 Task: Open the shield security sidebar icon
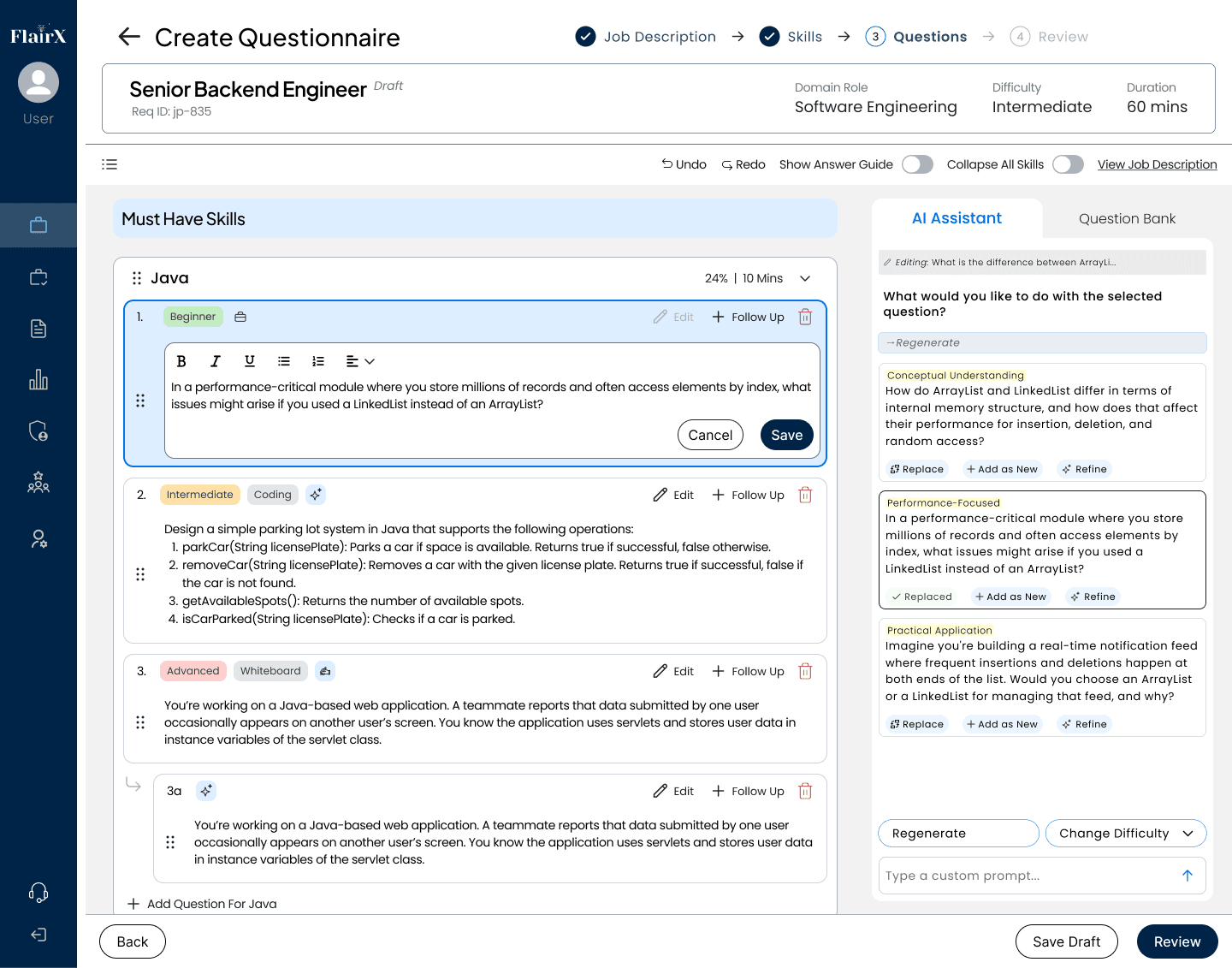tap(38, 431)
